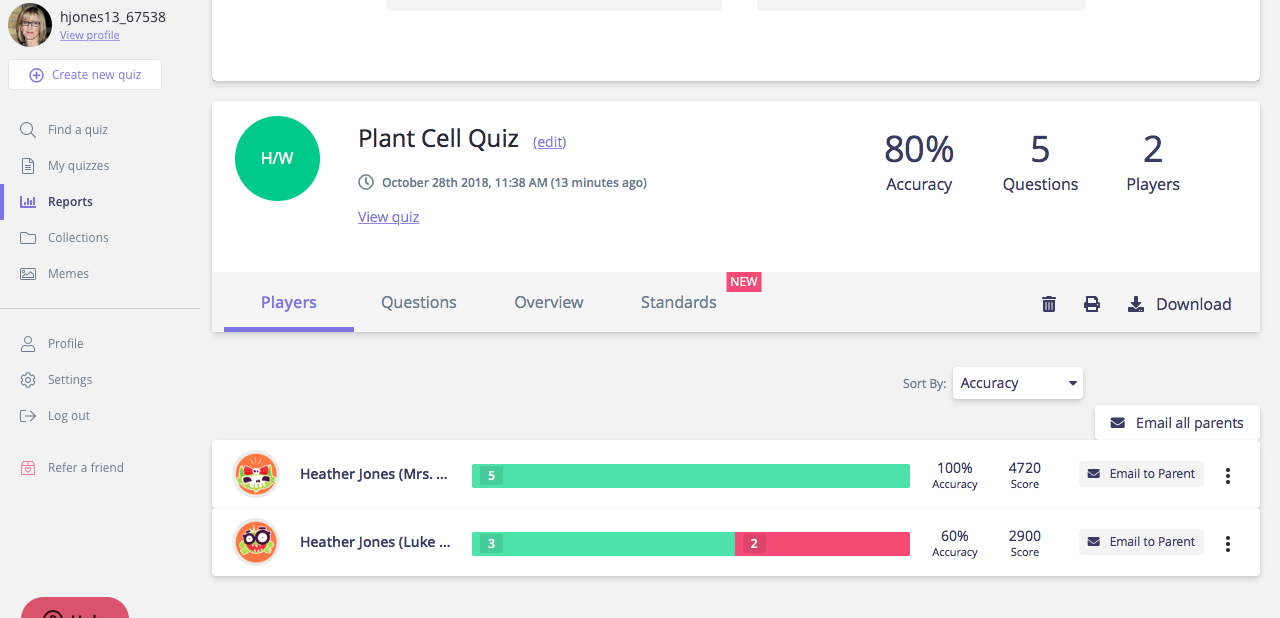Viewport: 1280px width, 618px height.
Task: Open the Sort By Accuracy dropdown
Action: [x=1017, y=383]
